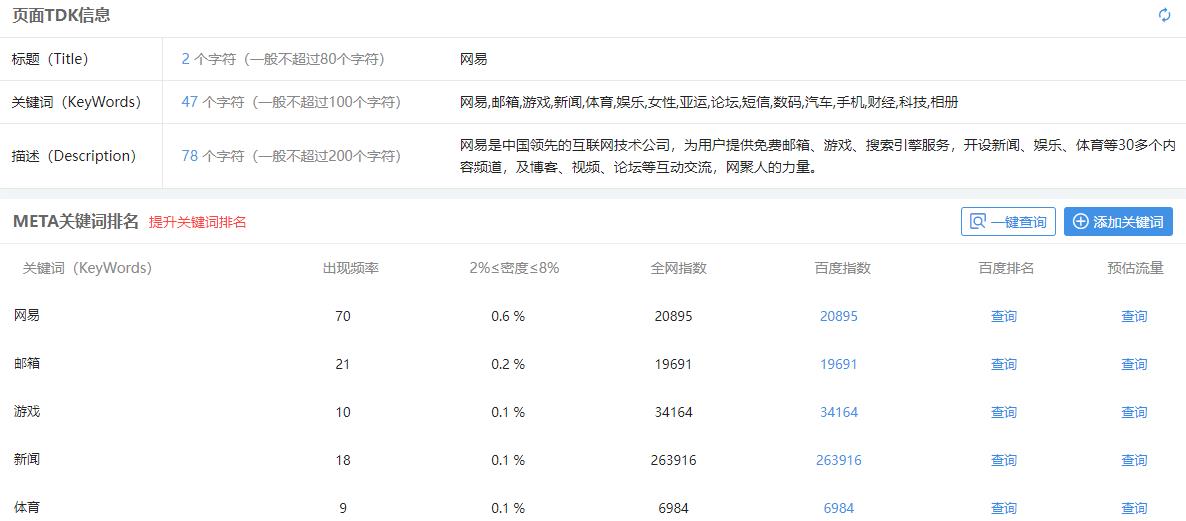
Task: Open Baidu index 6984 link for 体育
Action: pyautogui.click(x=839, y=508)
